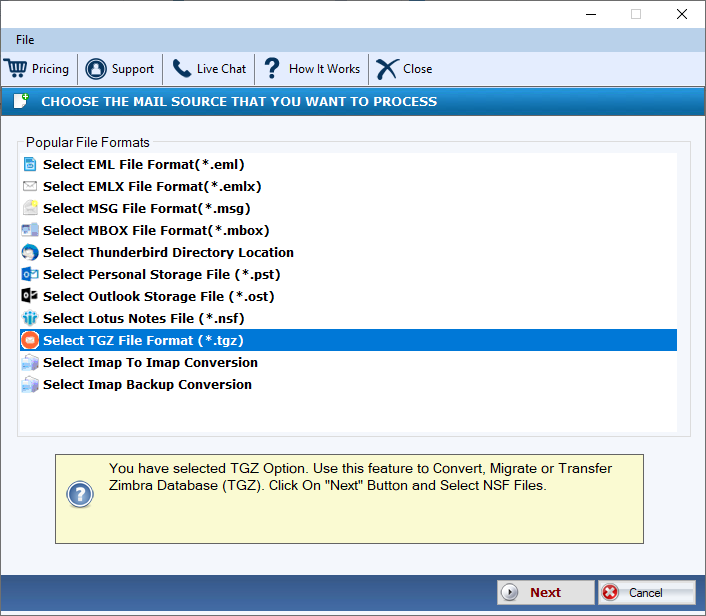Click the Support user icon
Viewport: 706px width, 616px height.
pos(96,69)
